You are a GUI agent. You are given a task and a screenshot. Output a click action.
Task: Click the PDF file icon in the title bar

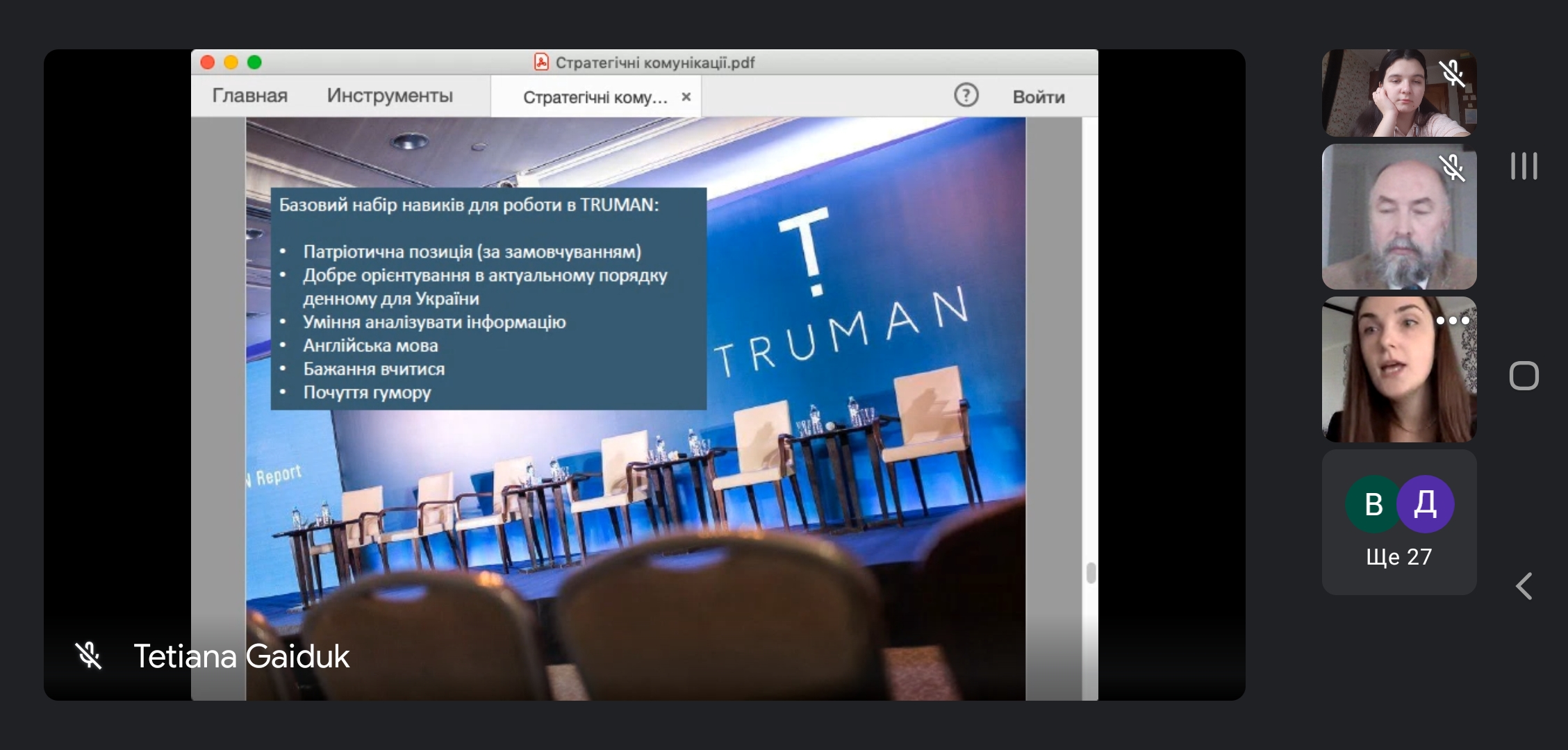click(x=541, y=62)
